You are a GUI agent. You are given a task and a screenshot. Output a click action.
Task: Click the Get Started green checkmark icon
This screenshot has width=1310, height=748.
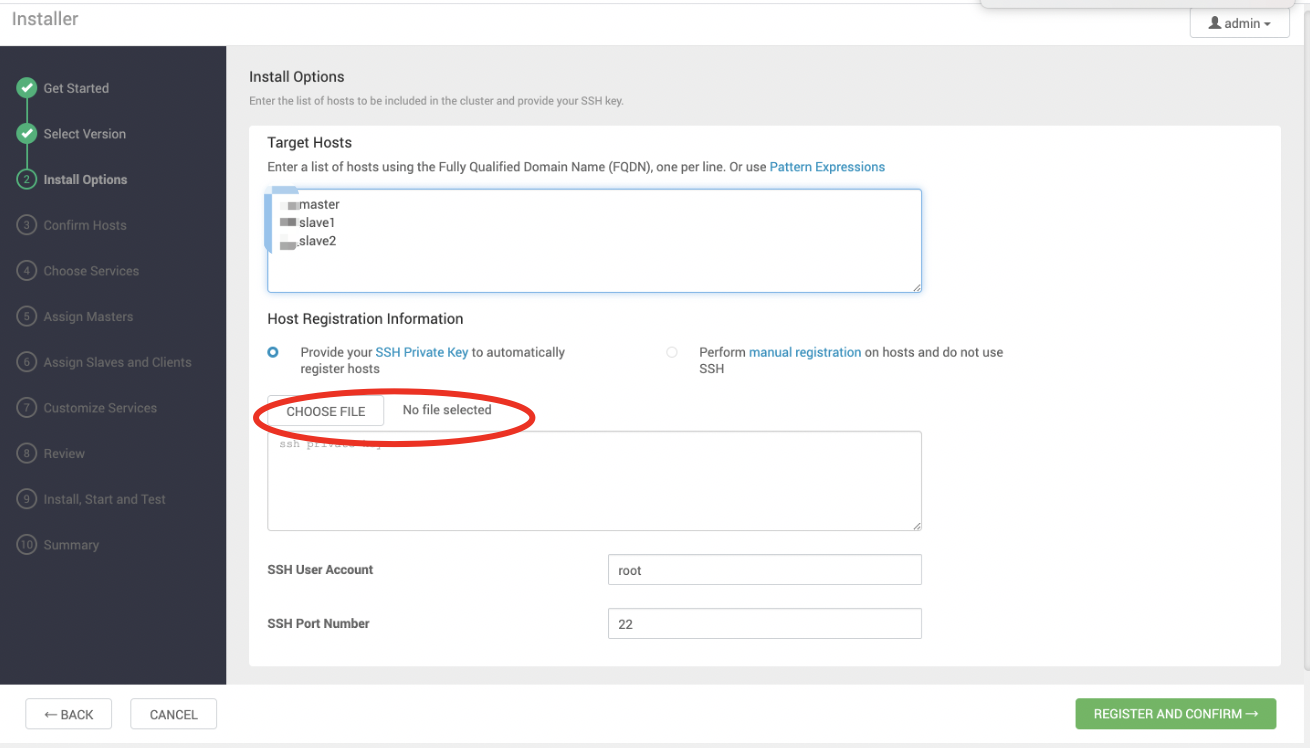tap(27, 88)
